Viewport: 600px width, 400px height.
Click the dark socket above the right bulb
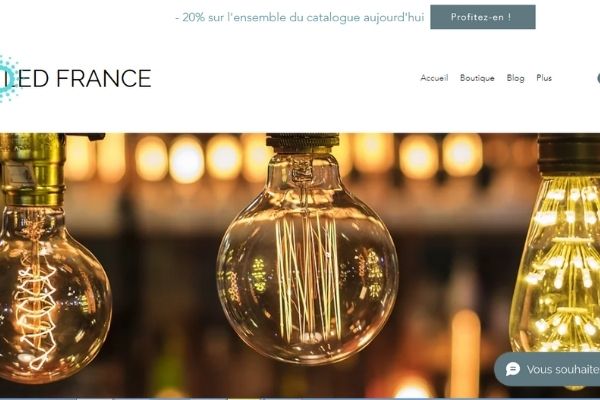pyautogui.click(x=569, y=155)
